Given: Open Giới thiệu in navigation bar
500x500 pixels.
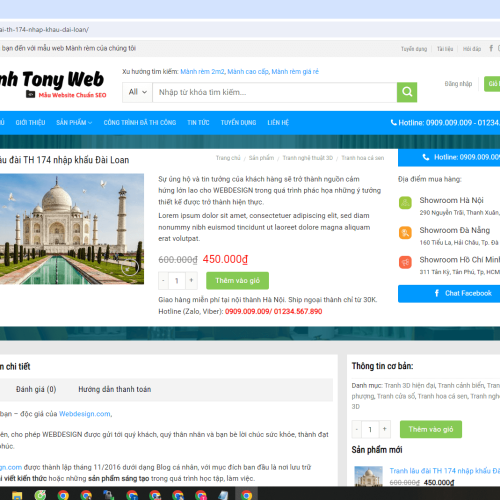Looking at the screenshot, I should pyautogui.click(x=30, y=123).
